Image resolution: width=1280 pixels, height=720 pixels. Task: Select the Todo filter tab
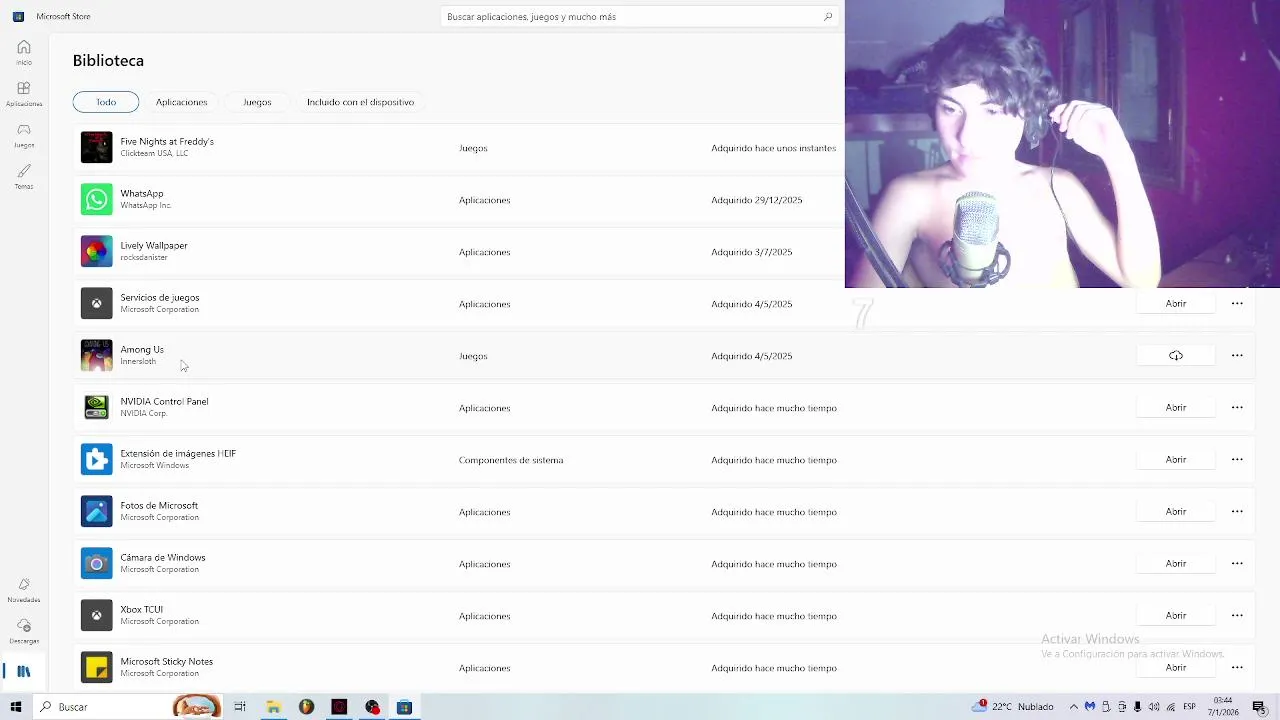[106, 102]
